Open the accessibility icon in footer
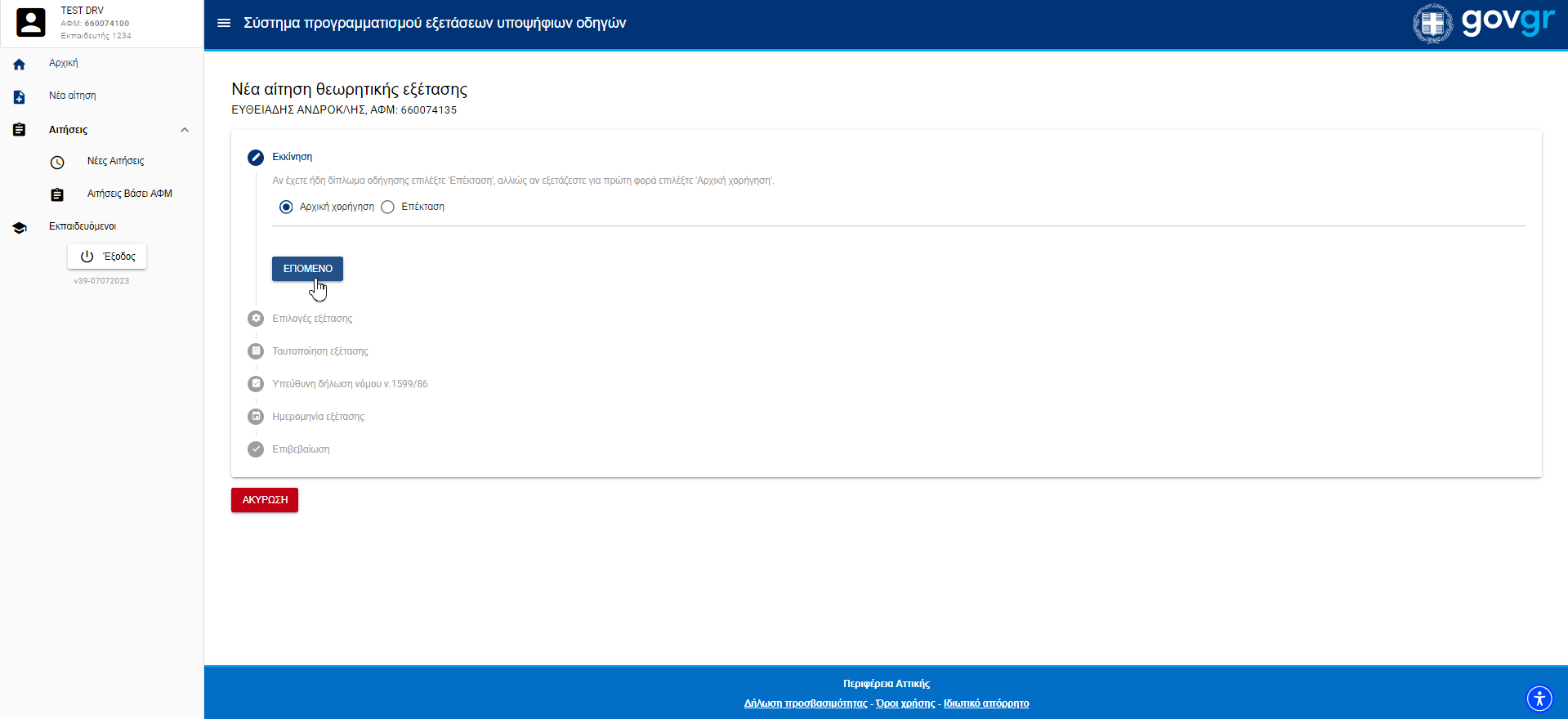The width and height of the screenshot is (1568, 719). (x=1539, y=699)
